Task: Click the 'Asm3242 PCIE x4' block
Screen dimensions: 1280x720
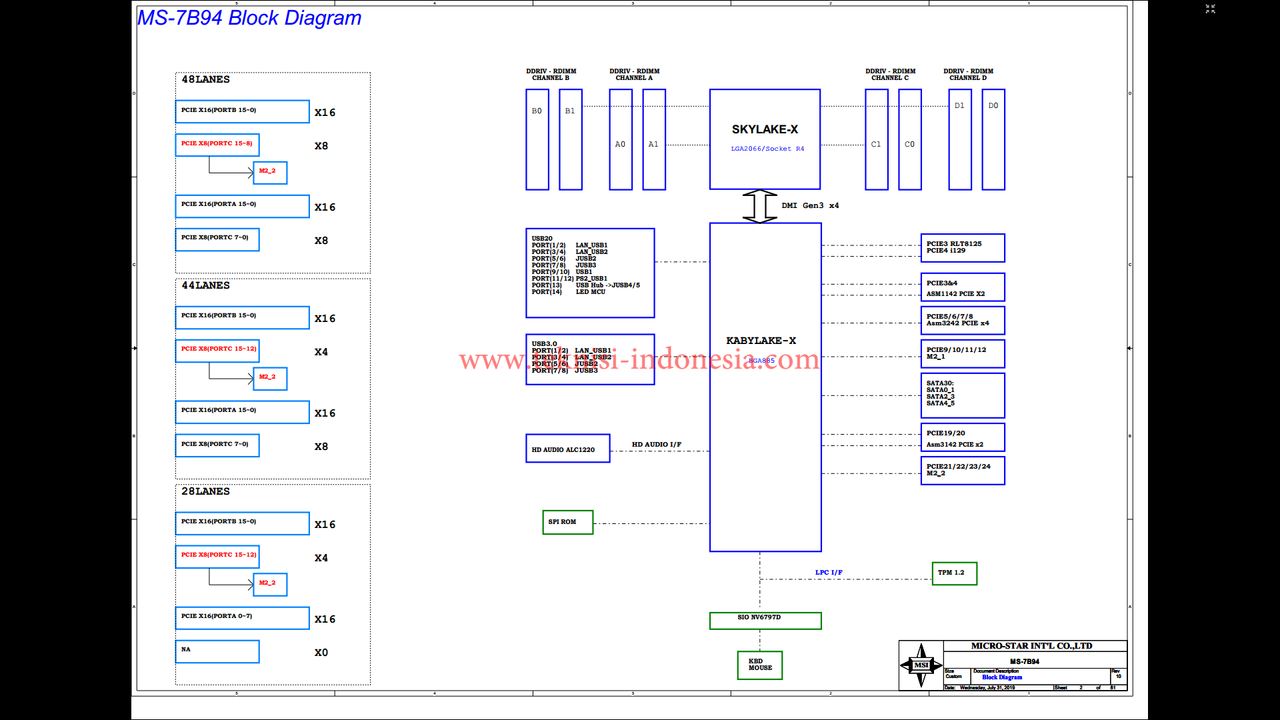Action: click(x=963, y=320)
